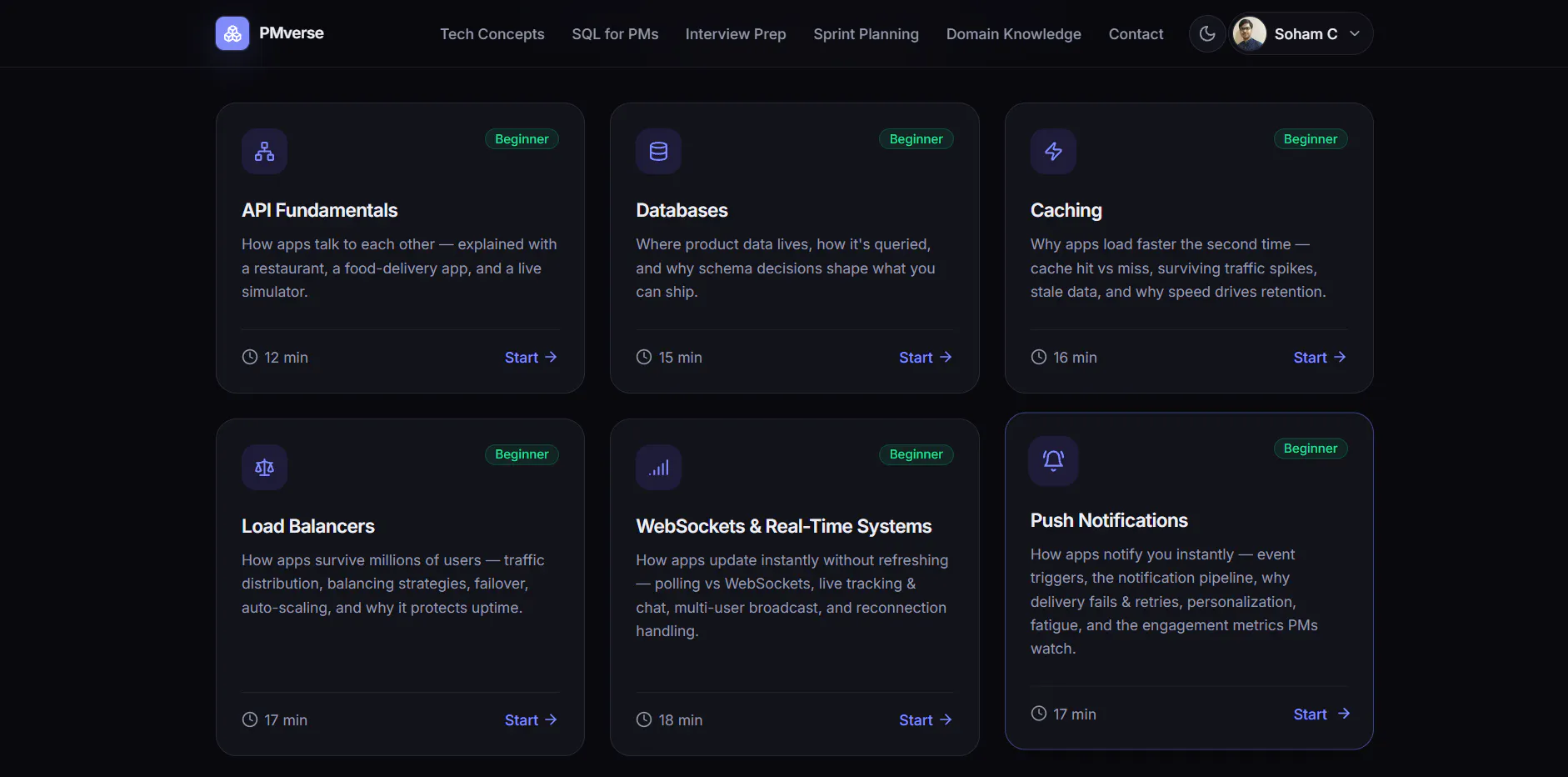Image resolution: width=1568 pixels, height=777 pixels.
Task: Click Soham C profile avatar
Action: (x=1249, y=34)
